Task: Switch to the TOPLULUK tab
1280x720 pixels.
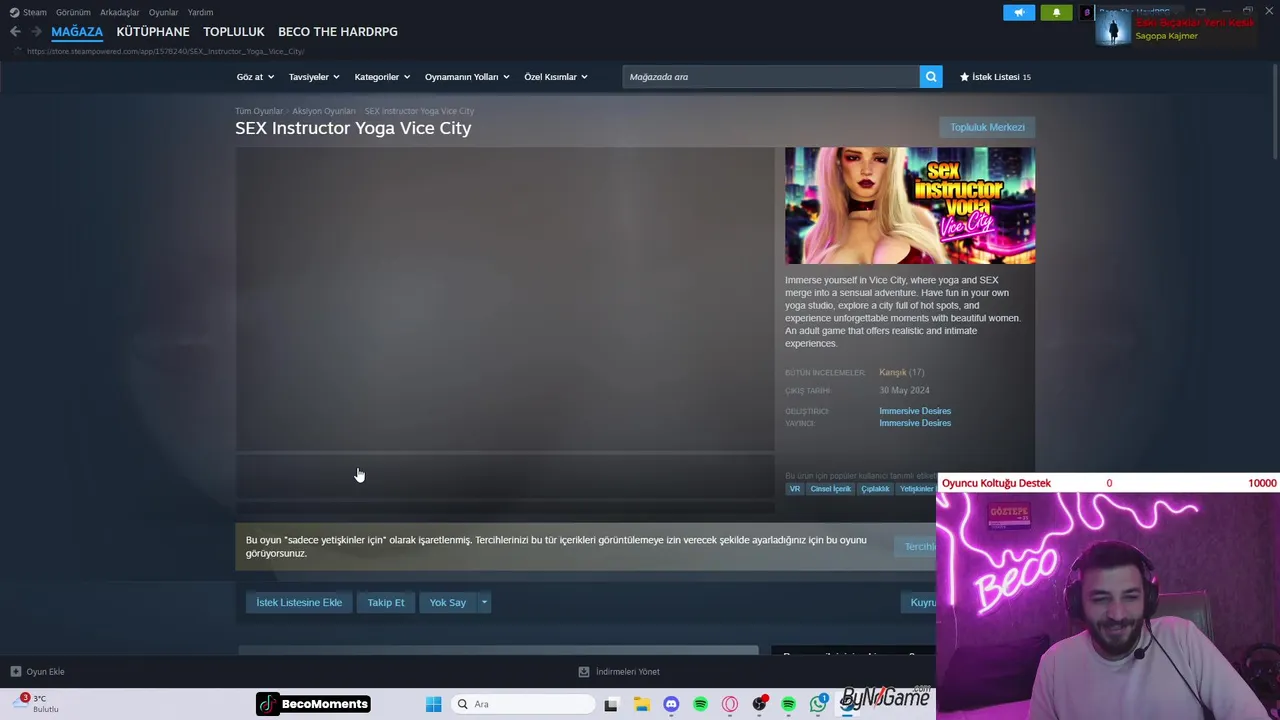Action: point(234,32)
